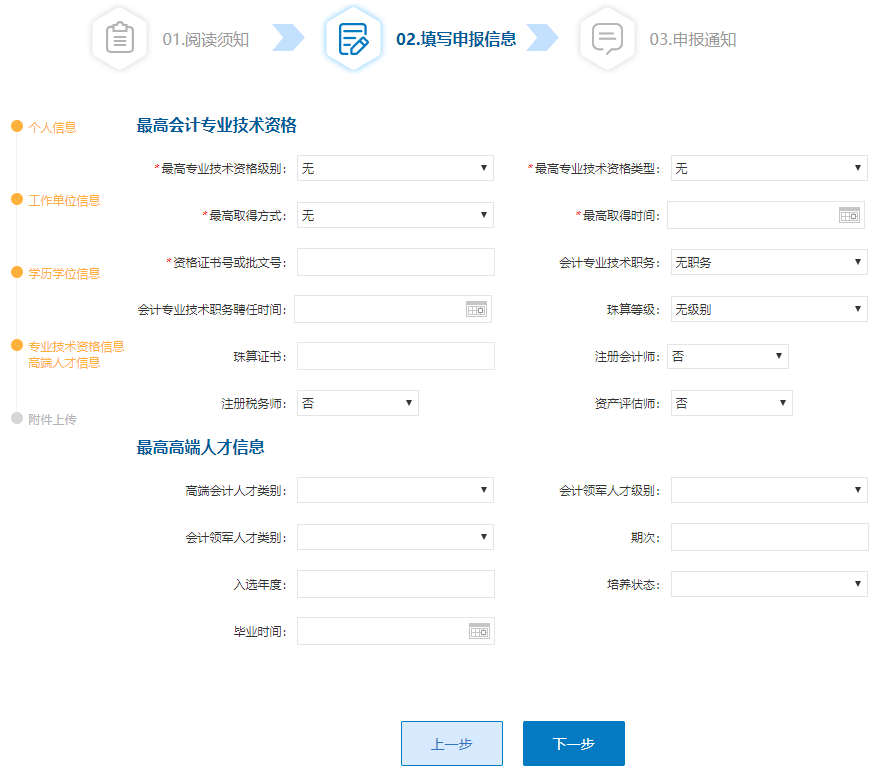Go to 专业技术资格信息 section
The height and width of the screenshot is (775, 891).
pyautogui.click(x=76, y=347)
